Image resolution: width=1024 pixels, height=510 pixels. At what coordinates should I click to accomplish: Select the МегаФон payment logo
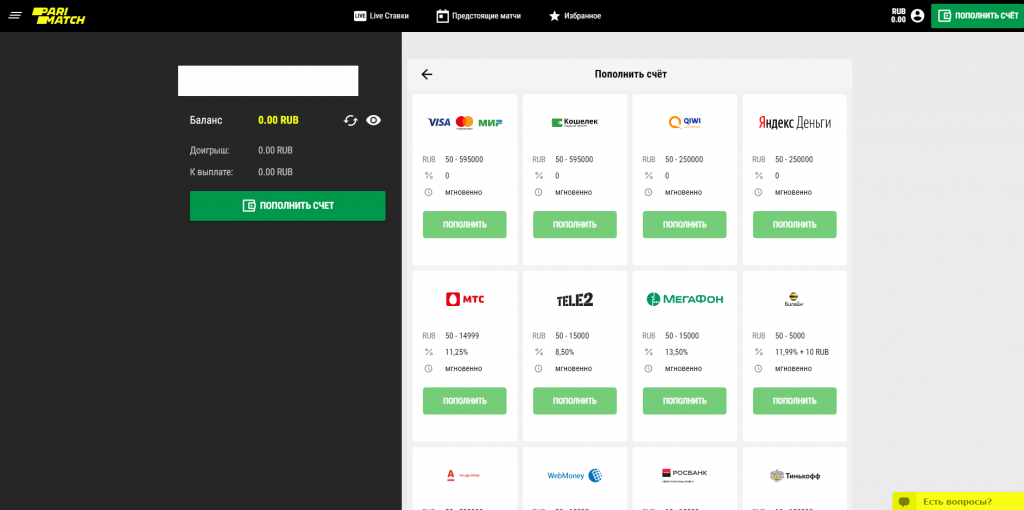coord(684,299)
